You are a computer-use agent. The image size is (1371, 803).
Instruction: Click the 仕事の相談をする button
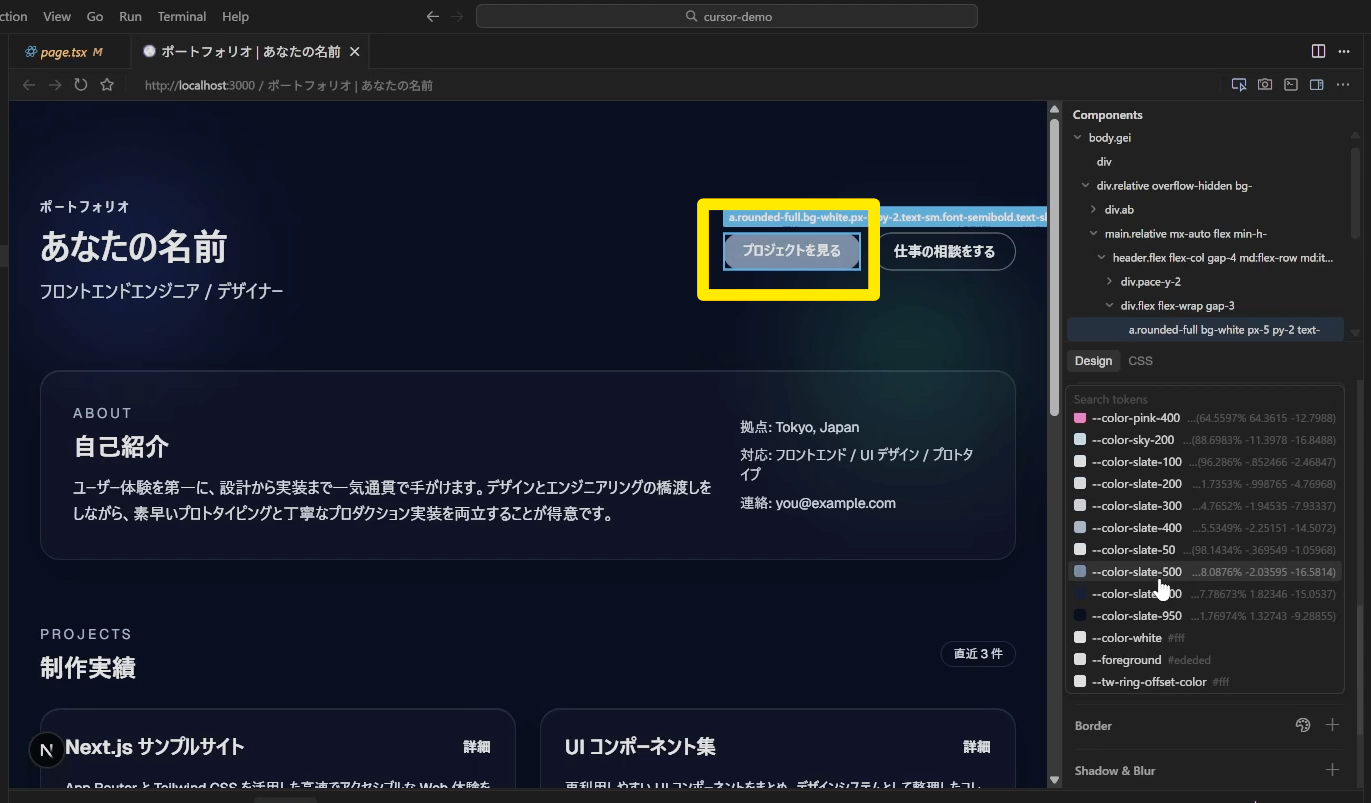(944, 252)
